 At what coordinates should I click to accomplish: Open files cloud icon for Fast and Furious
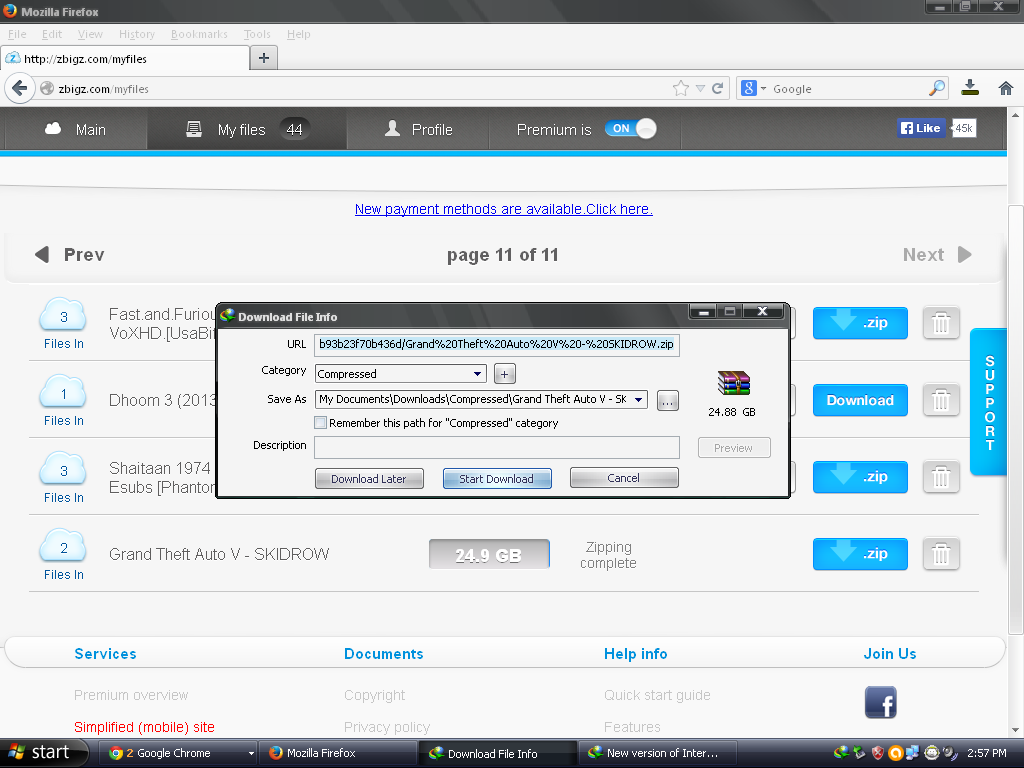point(63,315)
